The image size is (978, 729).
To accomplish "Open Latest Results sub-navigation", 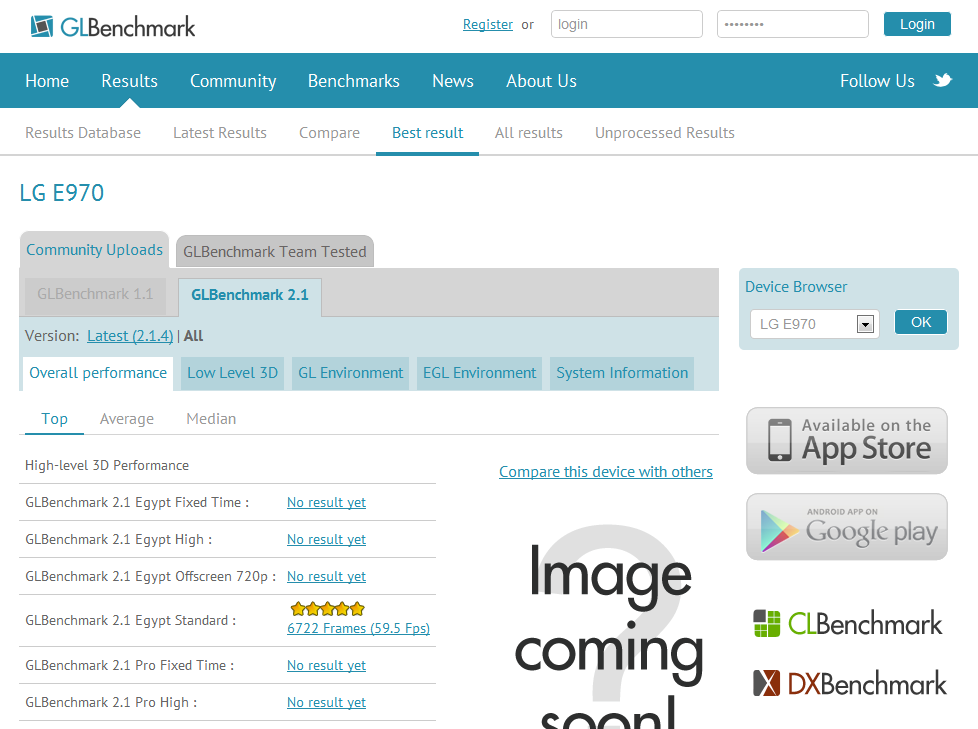I will 220,133.
